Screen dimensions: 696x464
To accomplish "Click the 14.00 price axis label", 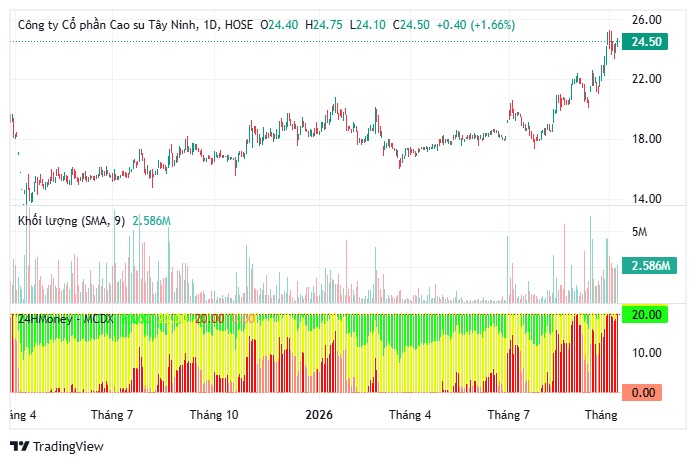I will click(x=647, y=198).
